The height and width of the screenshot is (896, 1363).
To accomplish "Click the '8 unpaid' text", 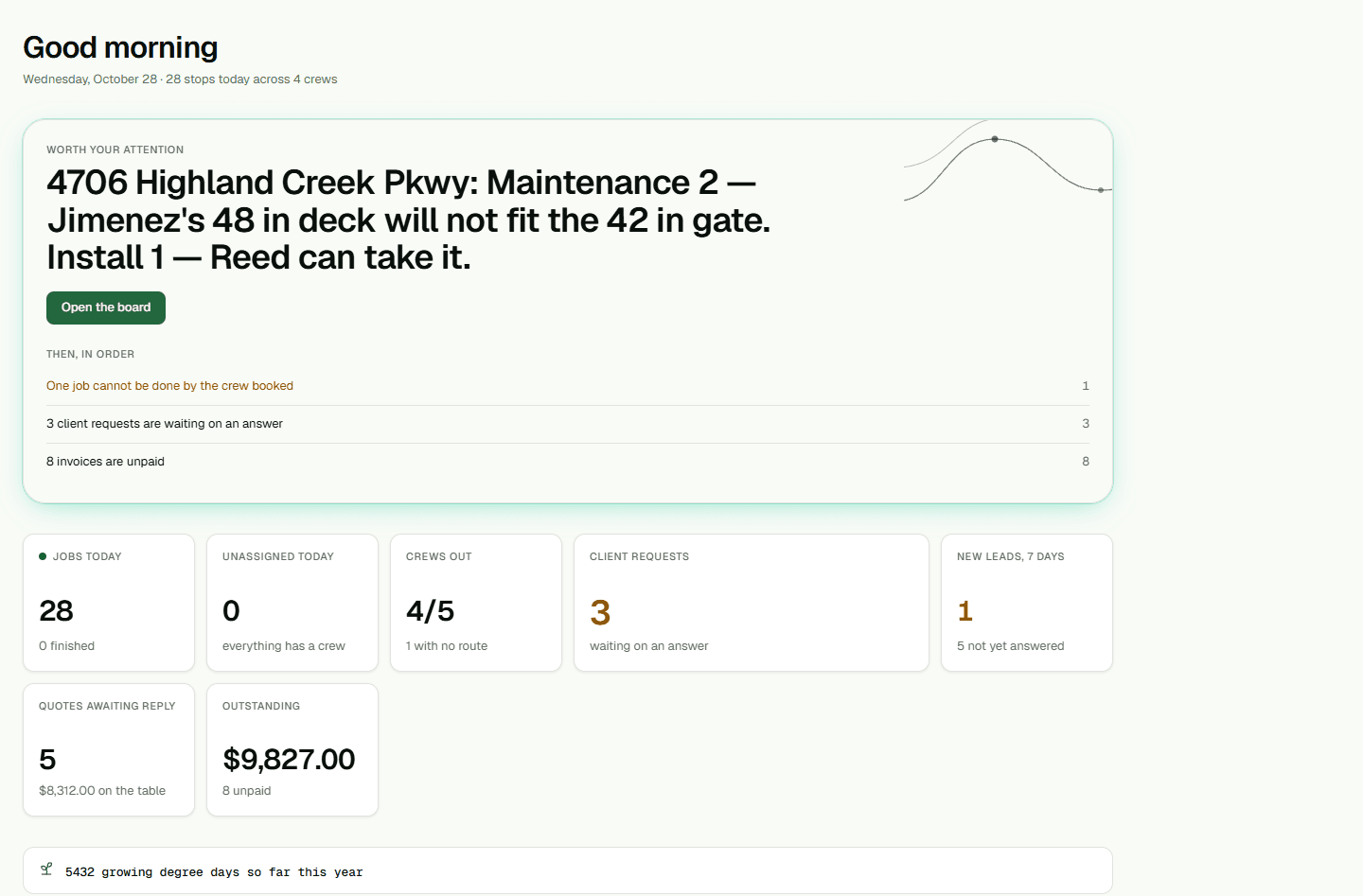I will [x=246, y=791].
